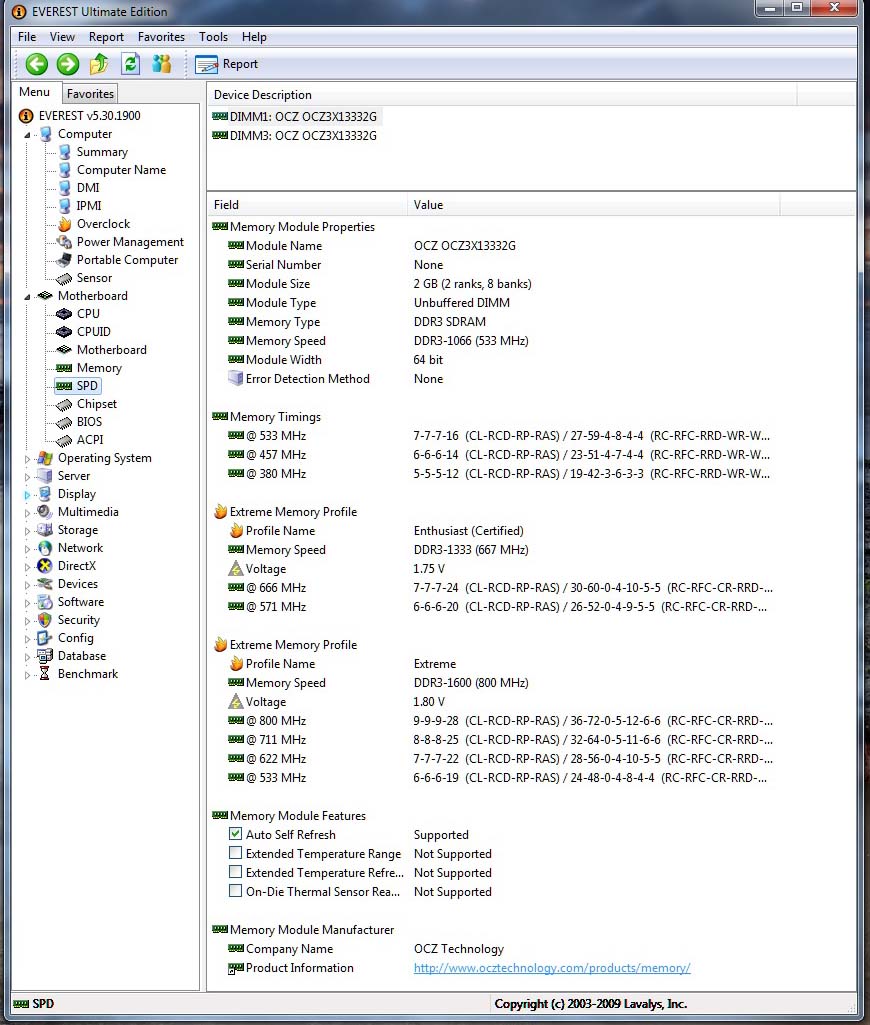Viewport: 870px width, 1025px height.
Task: Click the Portable Computer laptop icon
Action: coord(64,260)
